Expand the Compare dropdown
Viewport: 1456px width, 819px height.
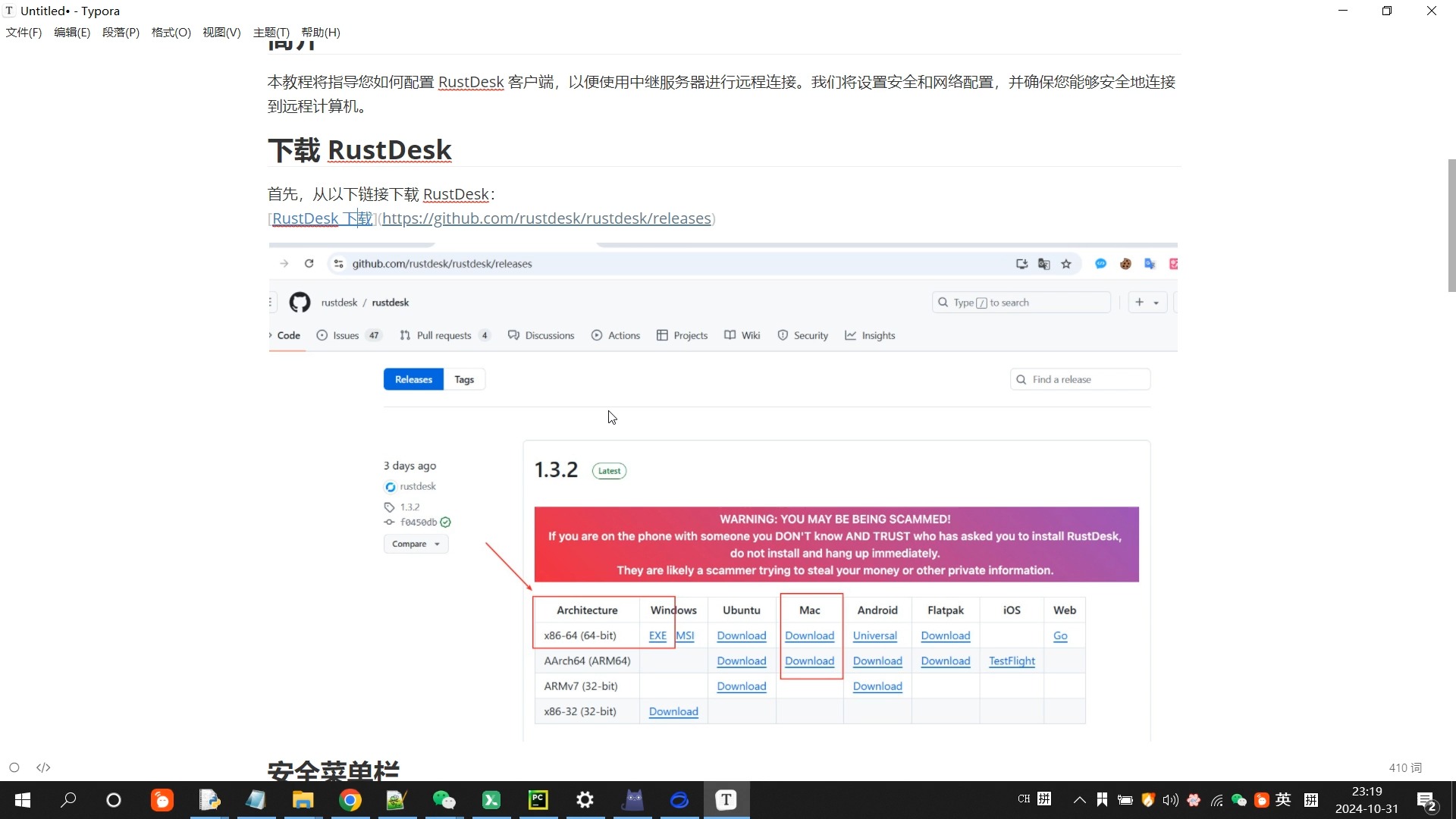coord(416,544)
